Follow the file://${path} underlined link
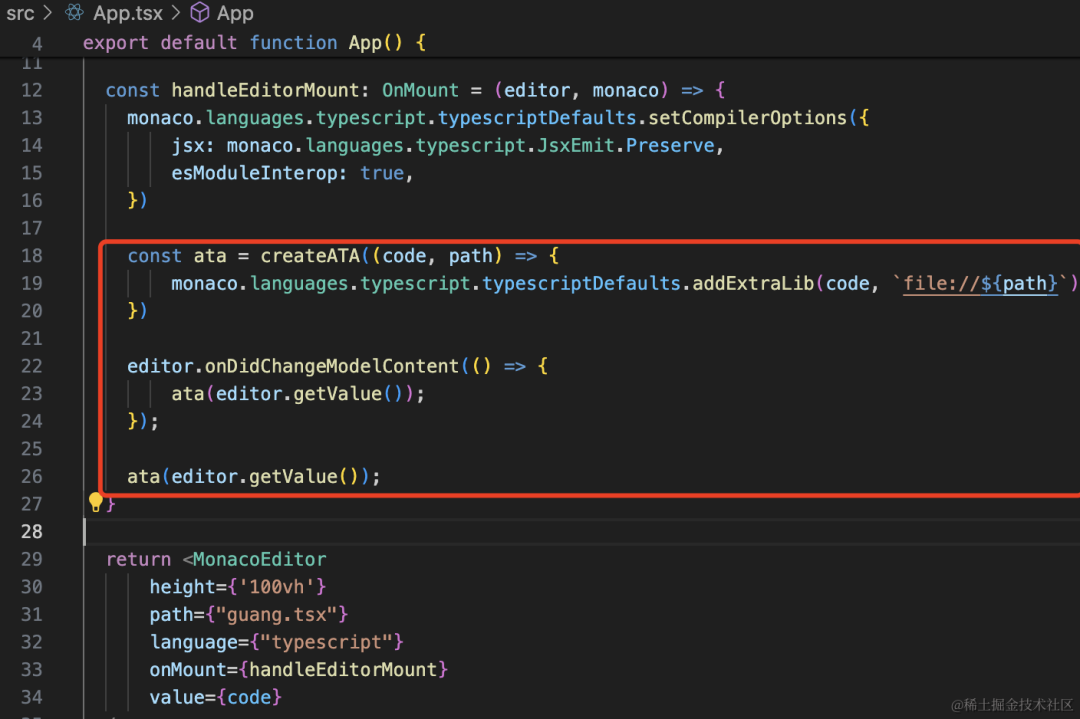 980,284
